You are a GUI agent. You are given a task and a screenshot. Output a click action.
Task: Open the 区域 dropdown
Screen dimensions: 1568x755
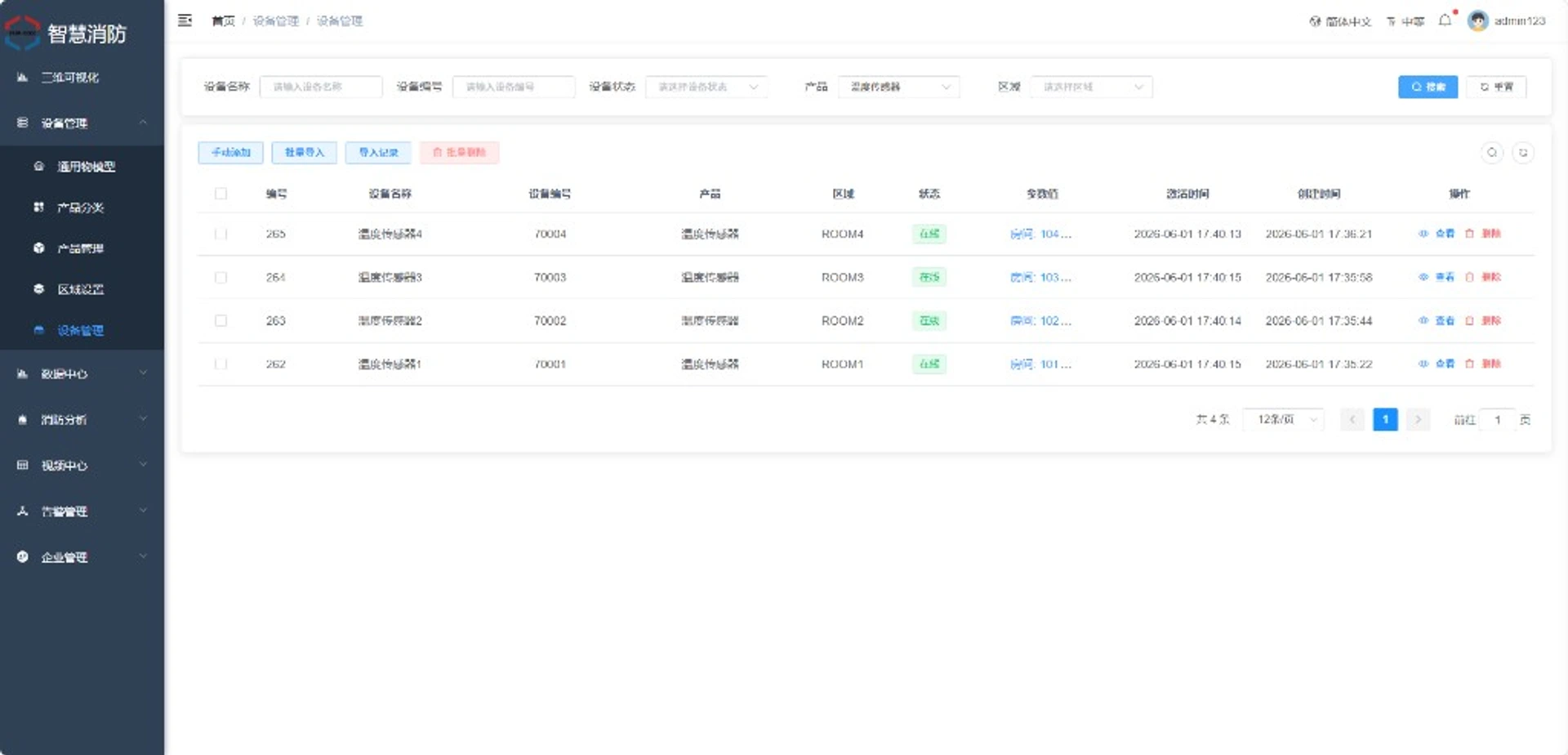coord(1092,87)
